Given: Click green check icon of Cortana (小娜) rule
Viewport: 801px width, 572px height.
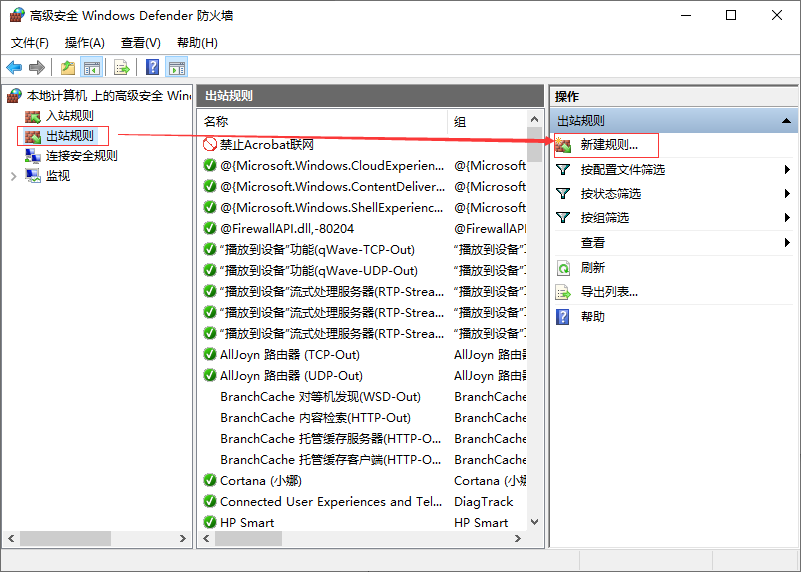Looking at the screenshot, I should pyautogui.click(x=210, y=480).
